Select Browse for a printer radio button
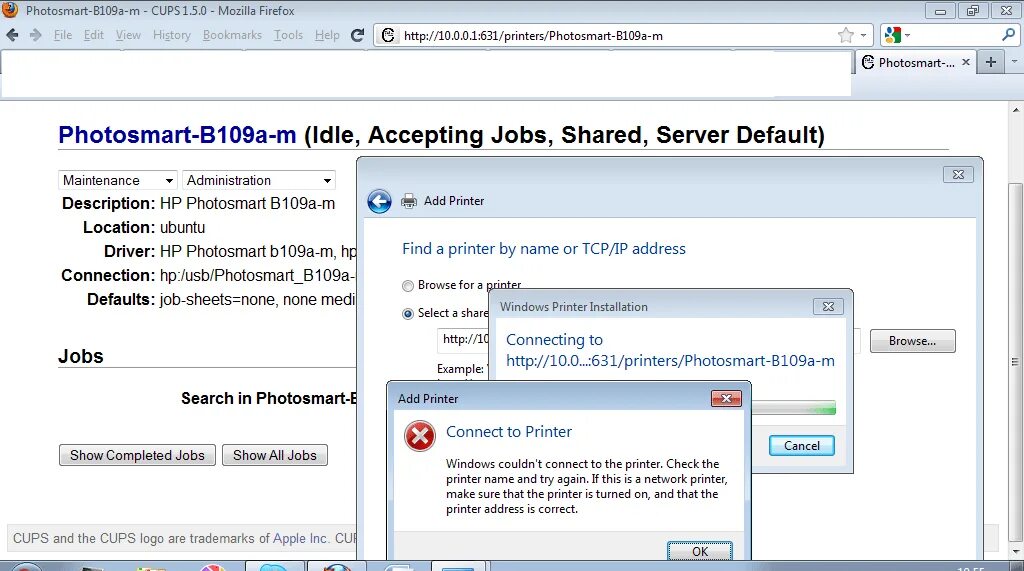The height and width of the screenshot is (571, 1024). (x=408, y=286)
